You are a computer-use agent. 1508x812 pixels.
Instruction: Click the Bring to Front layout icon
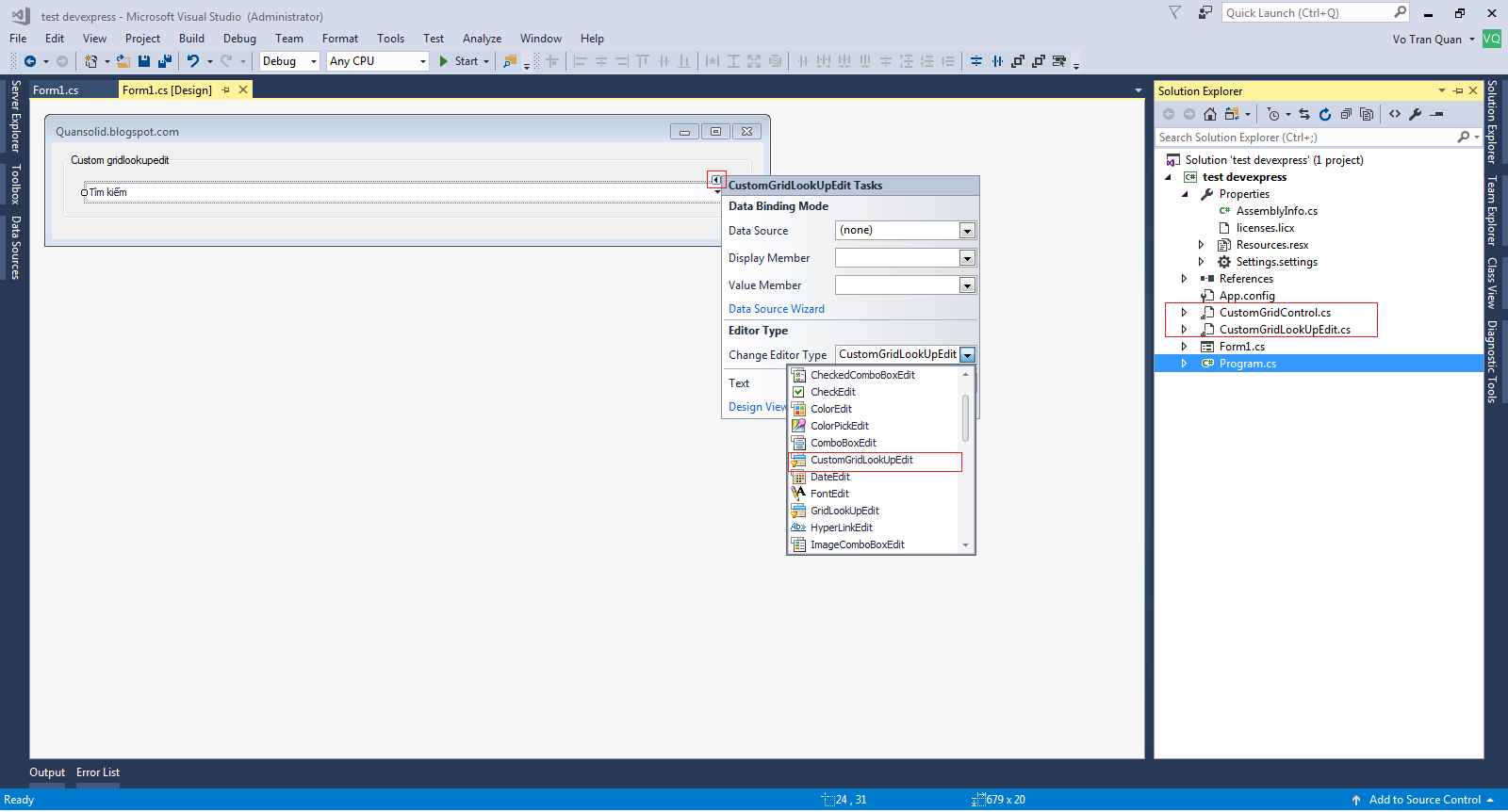[1018, 61]
